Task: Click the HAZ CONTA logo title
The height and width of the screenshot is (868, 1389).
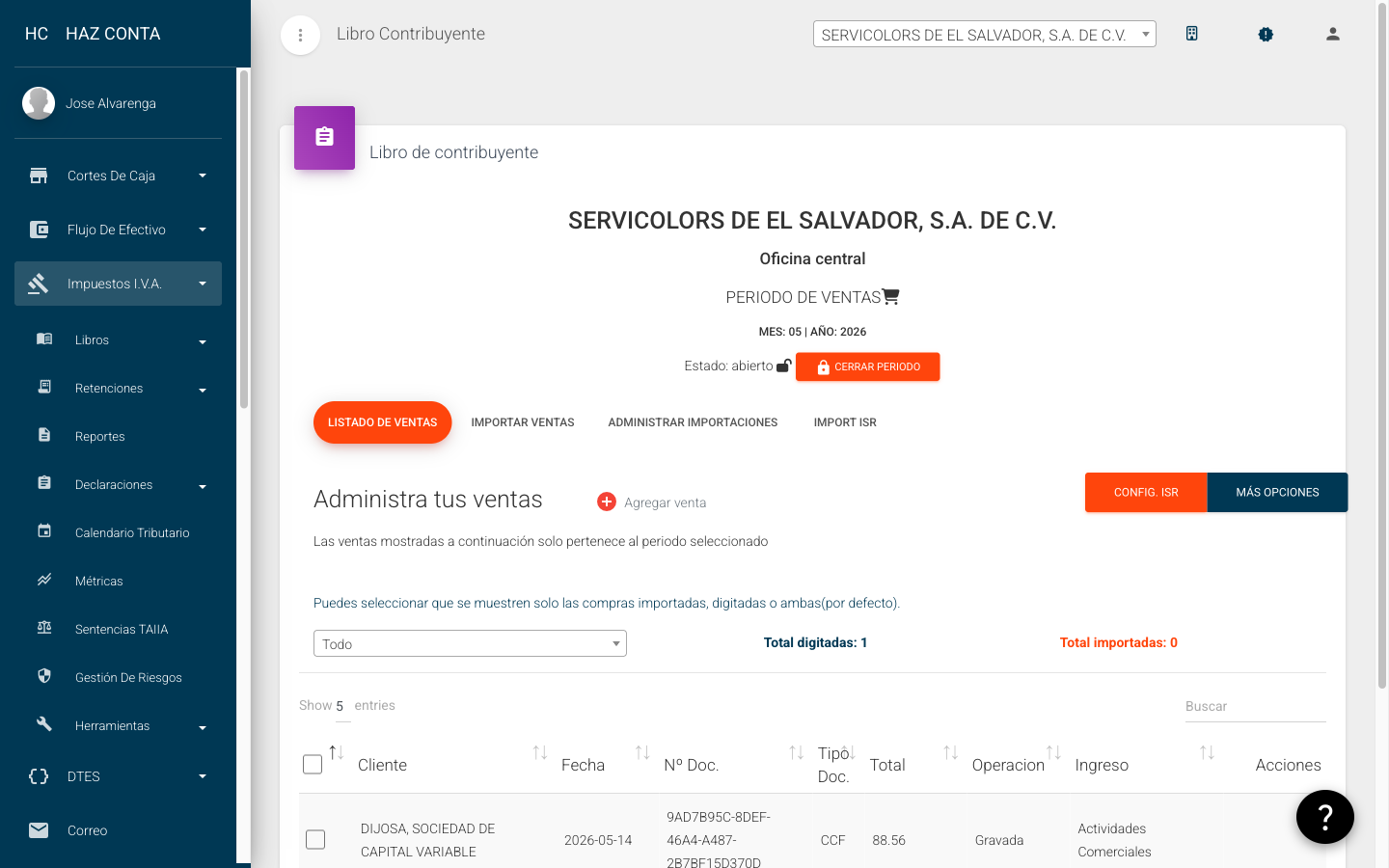Action: point(113,34)
